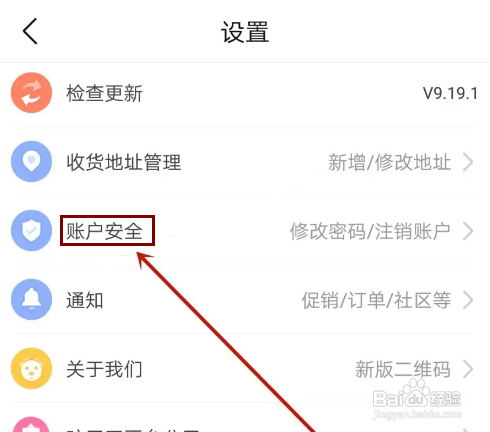Tap the 促销/订单/社区等 description
Screen dimensions: 490x432
click(376, 300)
